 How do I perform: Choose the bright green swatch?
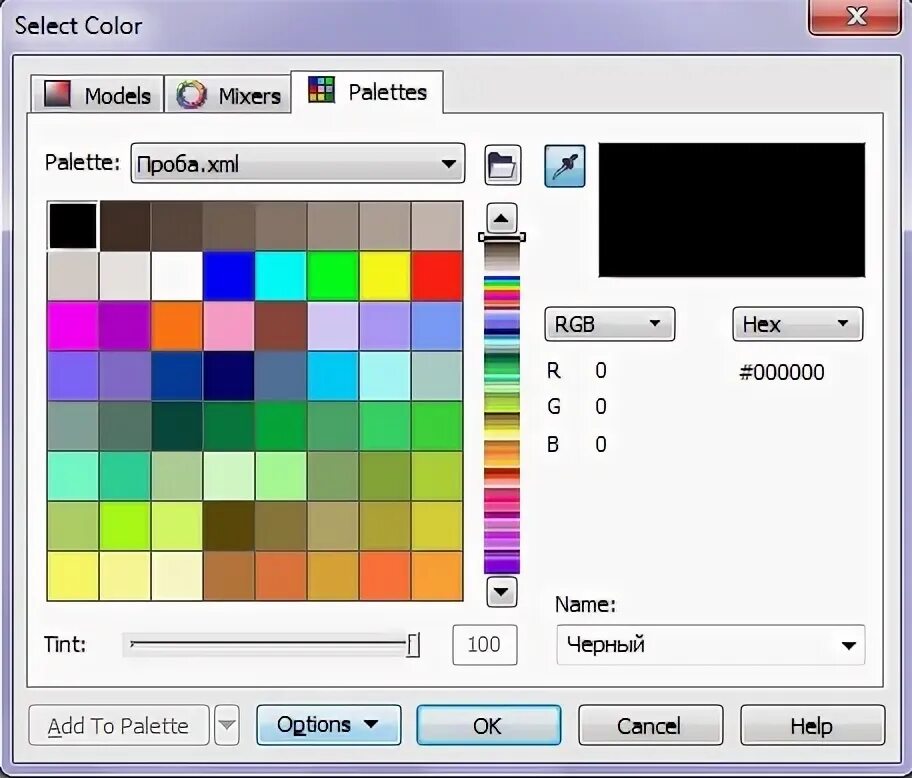point(333,276)
